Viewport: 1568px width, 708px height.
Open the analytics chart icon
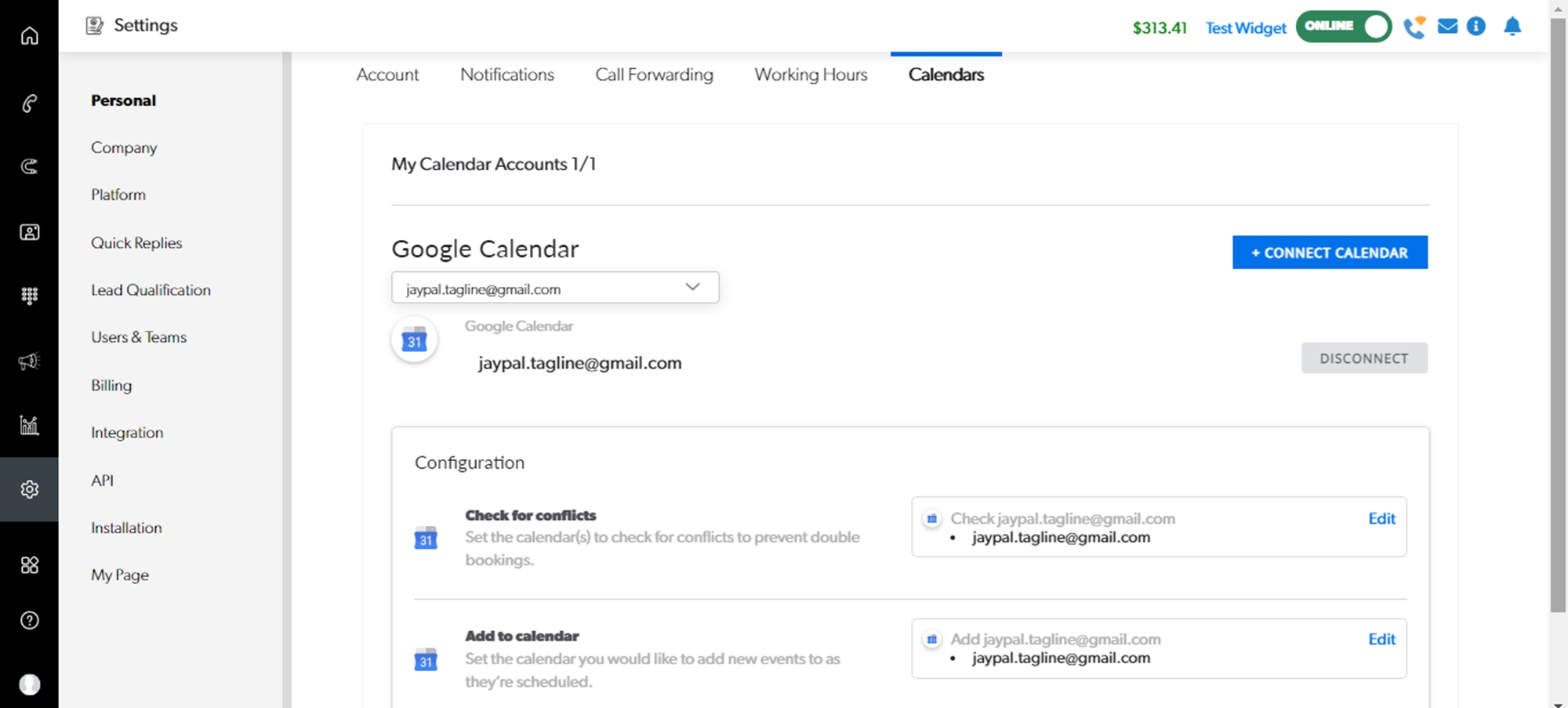29,425
